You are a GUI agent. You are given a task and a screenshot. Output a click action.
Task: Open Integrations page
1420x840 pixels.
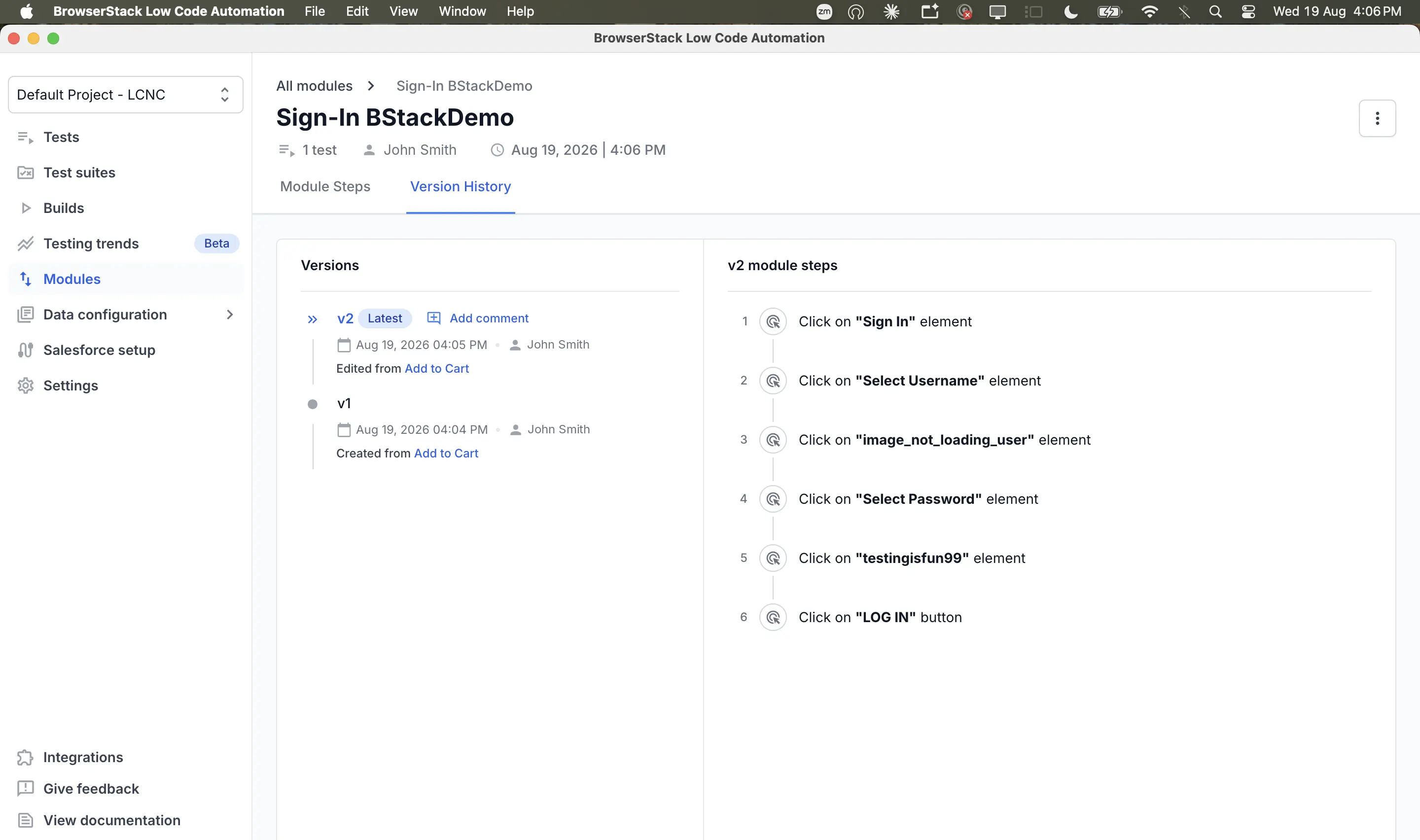83,757
